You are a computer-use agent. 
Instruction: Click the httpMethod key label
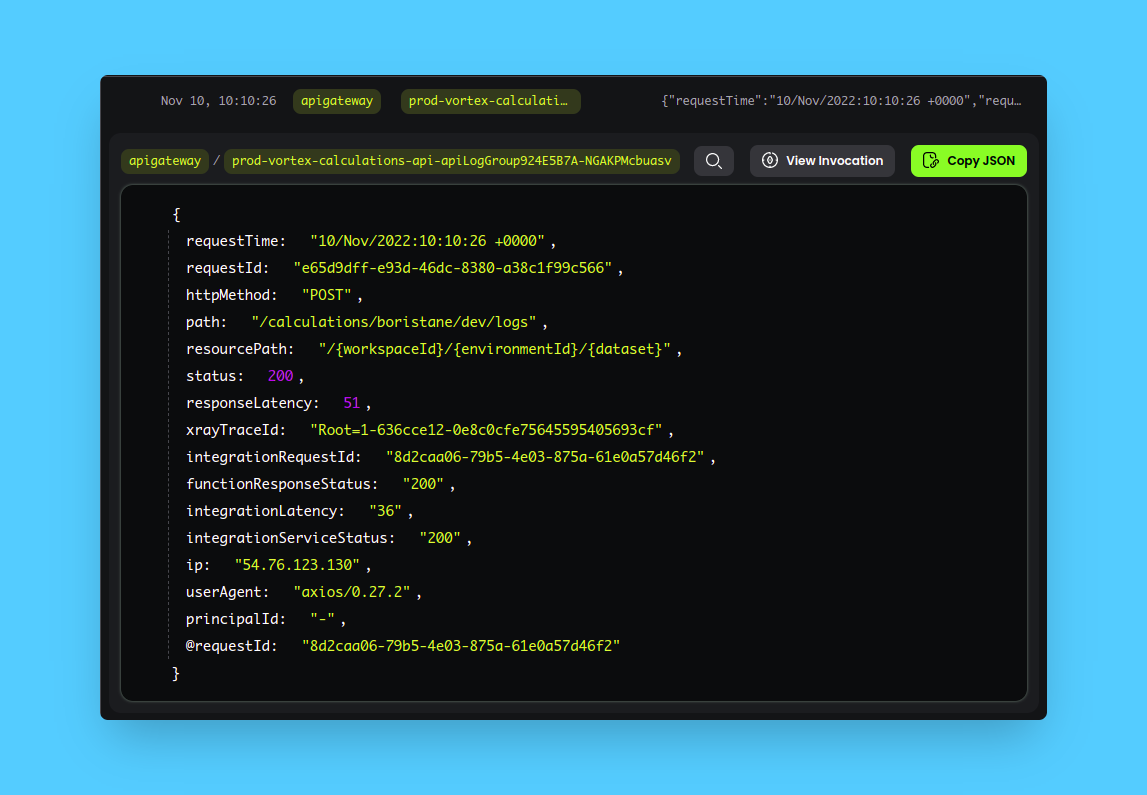[231, 295]
